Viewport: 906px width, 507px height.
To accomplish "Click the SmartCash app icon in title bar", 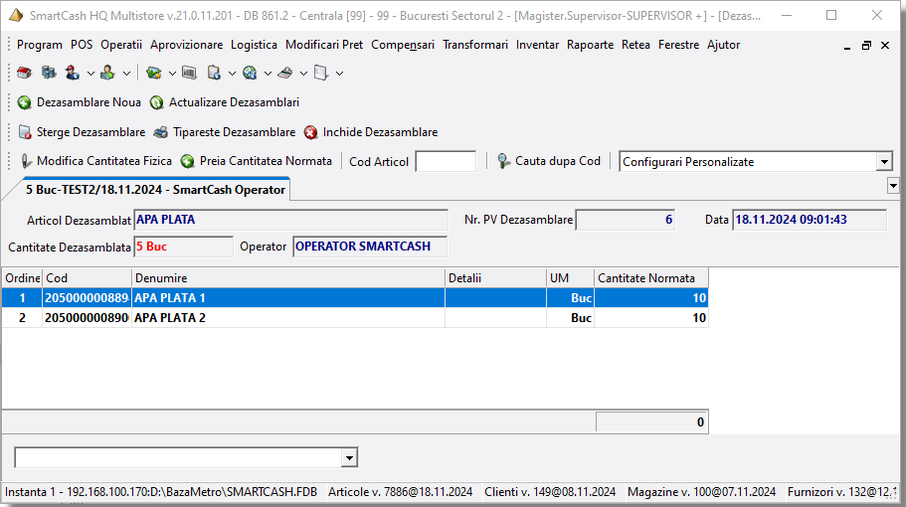I will [16, 16].
